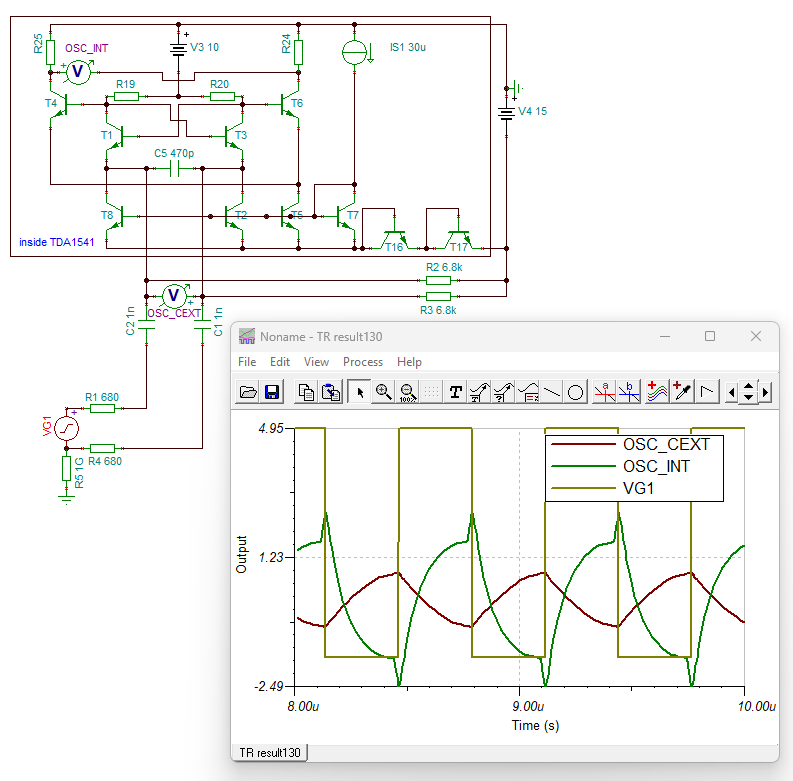Image resolution: width=793 pixels, height=781 pixels.
Task: Select the TR result130 tab
Action: pos(270,753)
